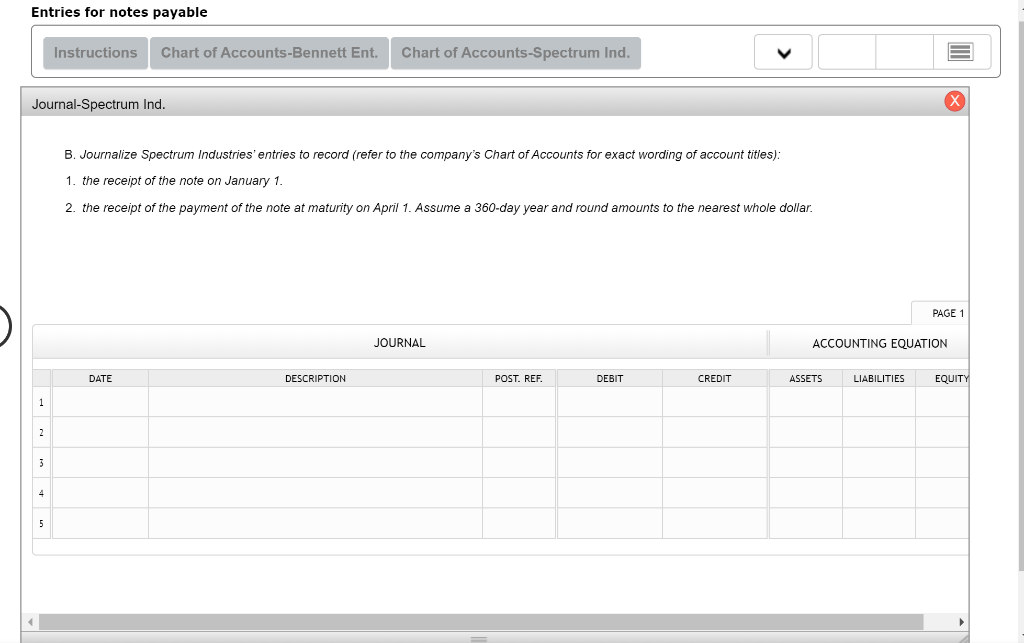
Task: Click the description field in row 5
Action: coord(315,524)
